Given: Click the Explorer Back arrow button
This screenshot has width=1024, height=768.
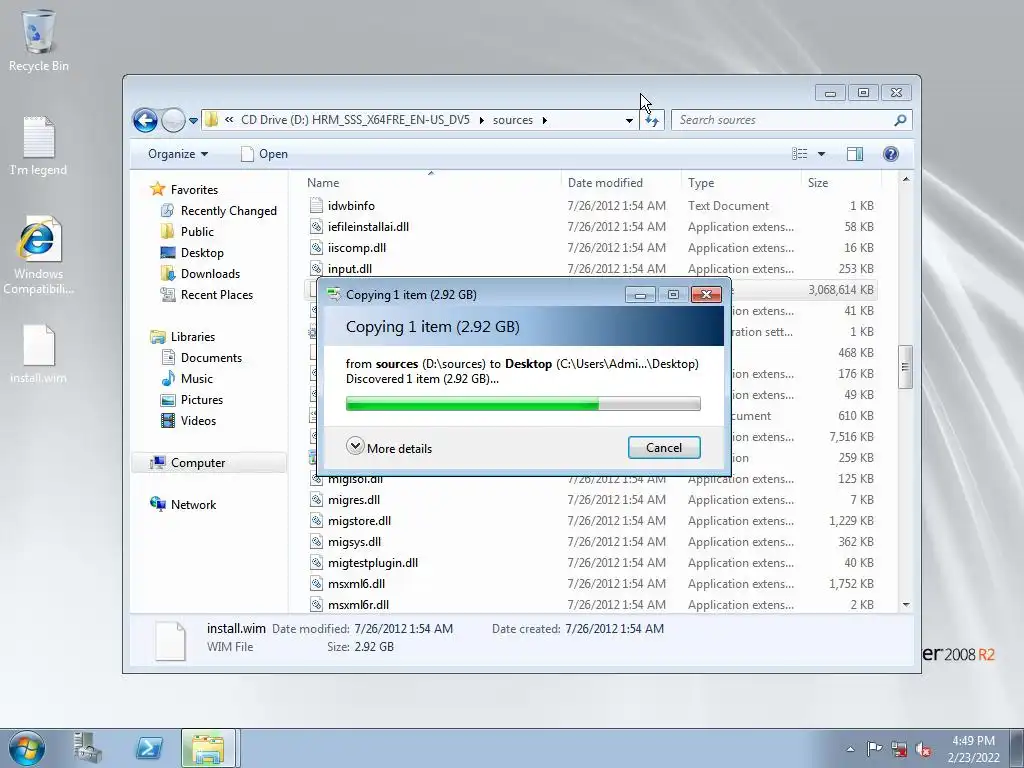Looking at the screenshot, I should 145,120.
